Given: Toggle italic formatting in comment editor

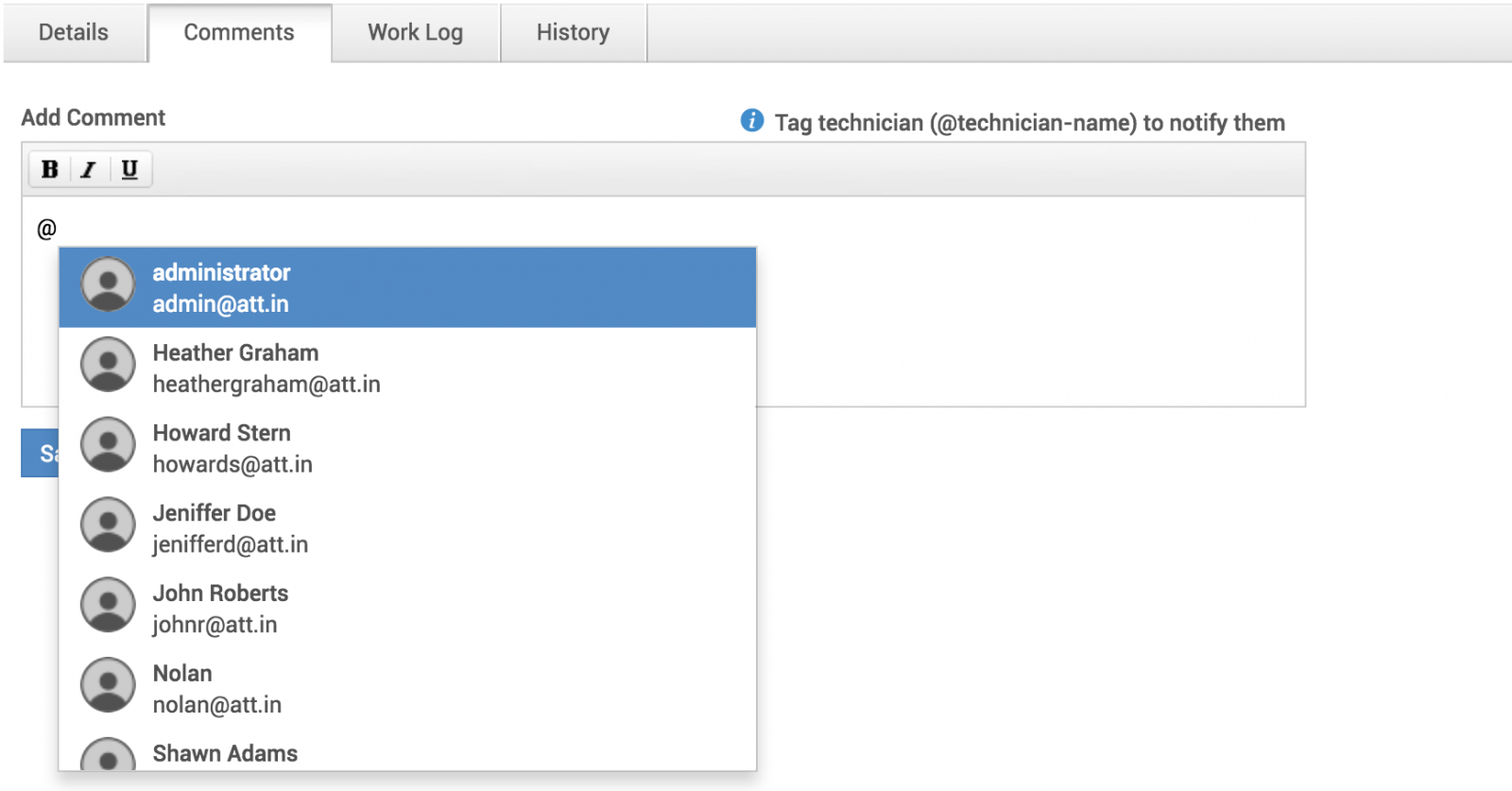Looking at the screenshot, I should (89, 169).
